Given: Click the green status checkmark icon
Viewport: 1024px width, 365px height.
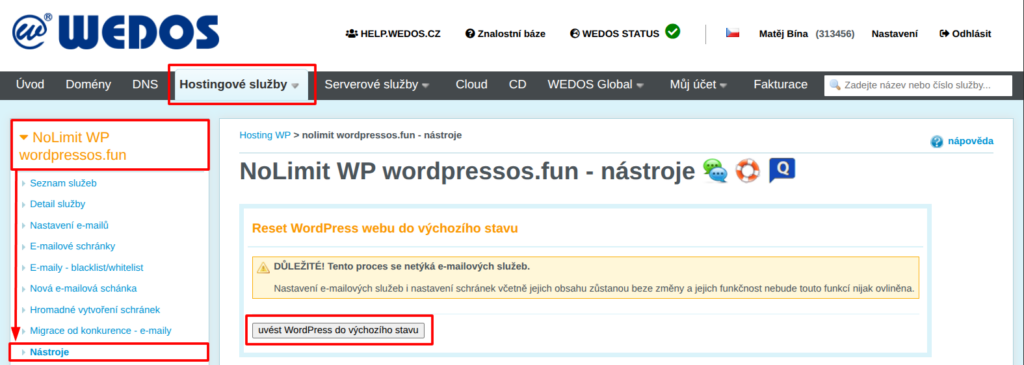Looking at the screenshot, I should (x=673, y=31).
